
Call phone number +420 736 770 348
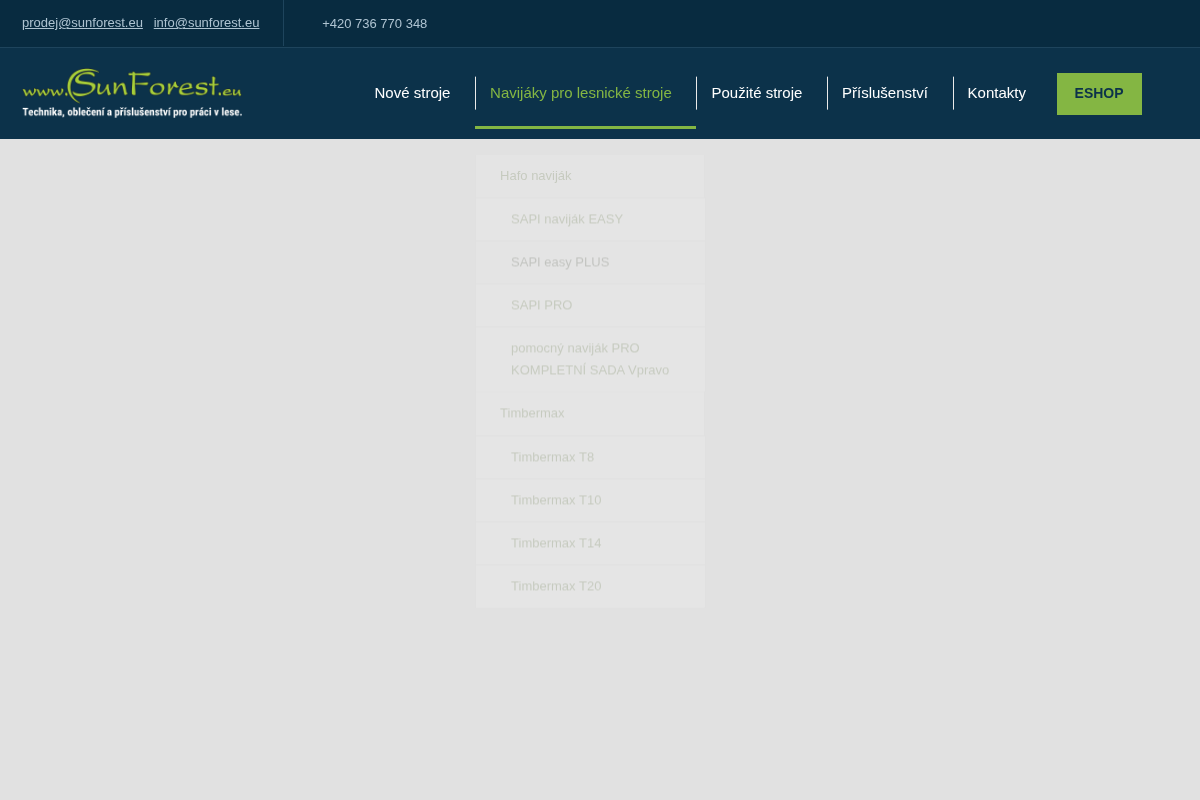tap(374, 24)
